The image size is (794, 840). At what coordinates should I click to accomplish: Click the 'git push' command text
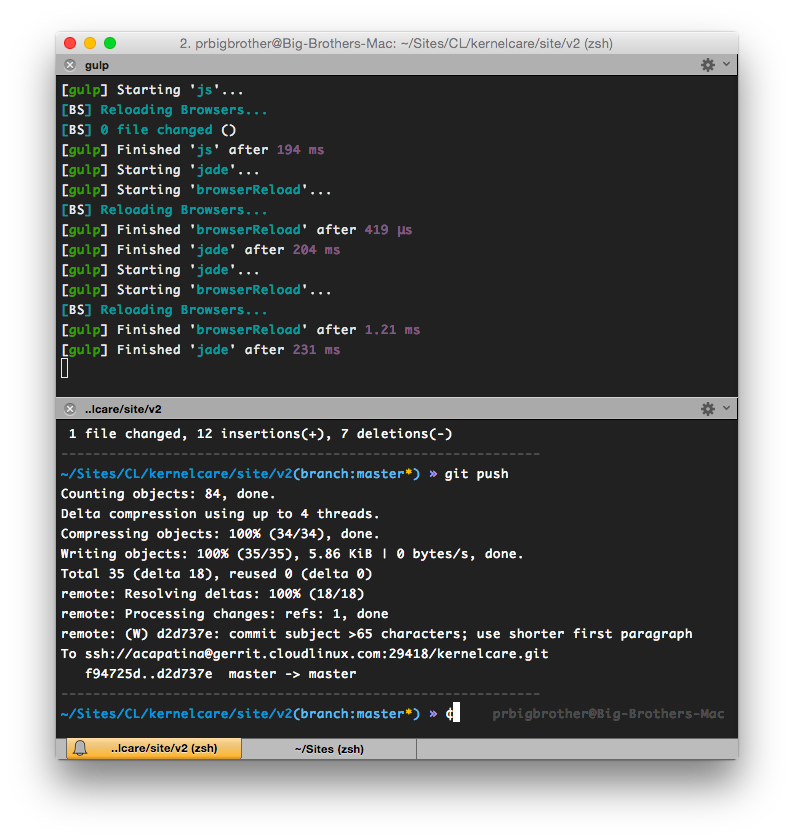click(476, 474)
